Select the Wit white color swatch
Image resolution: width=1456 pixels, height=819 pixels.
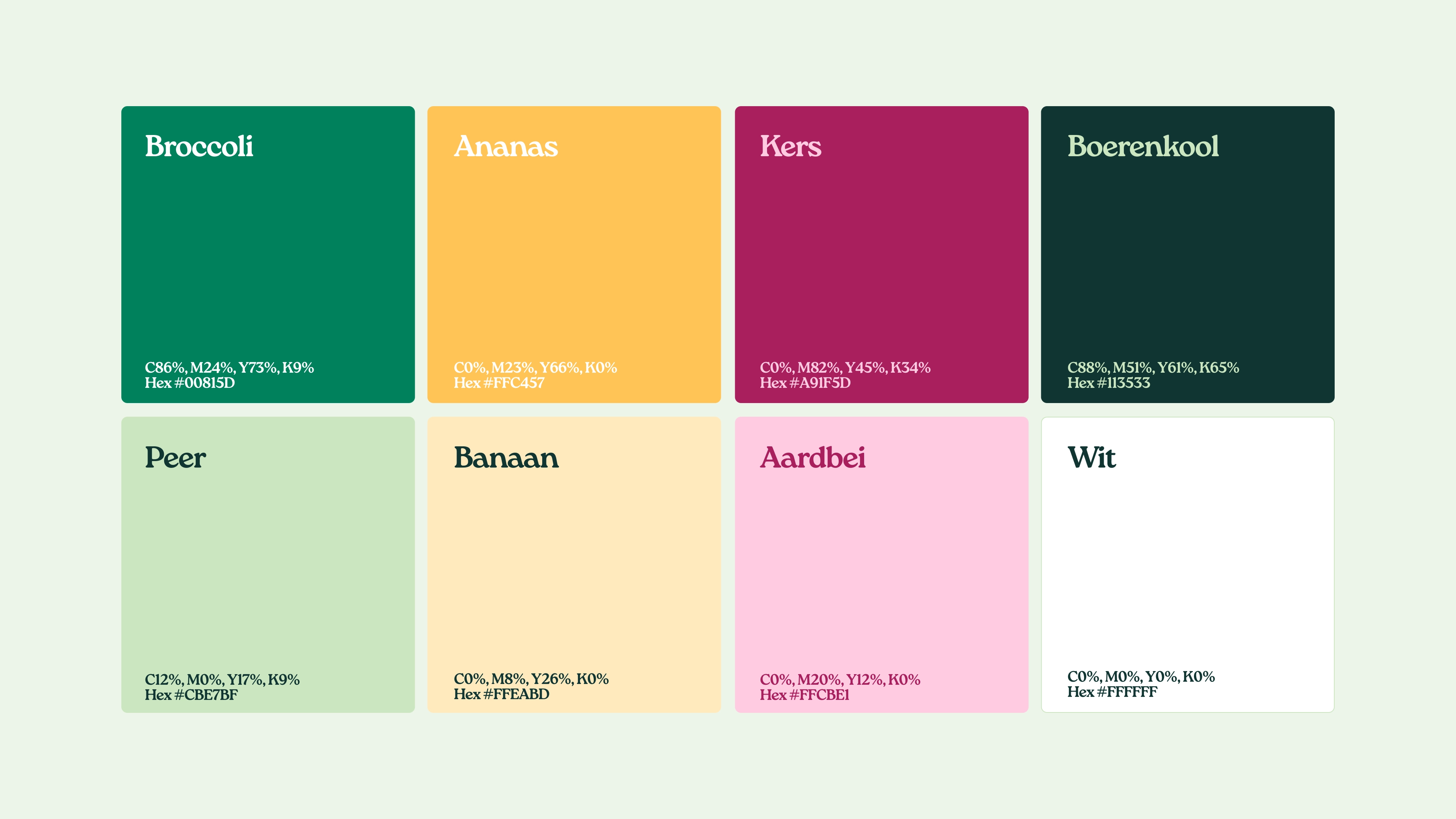(1188, 565)
